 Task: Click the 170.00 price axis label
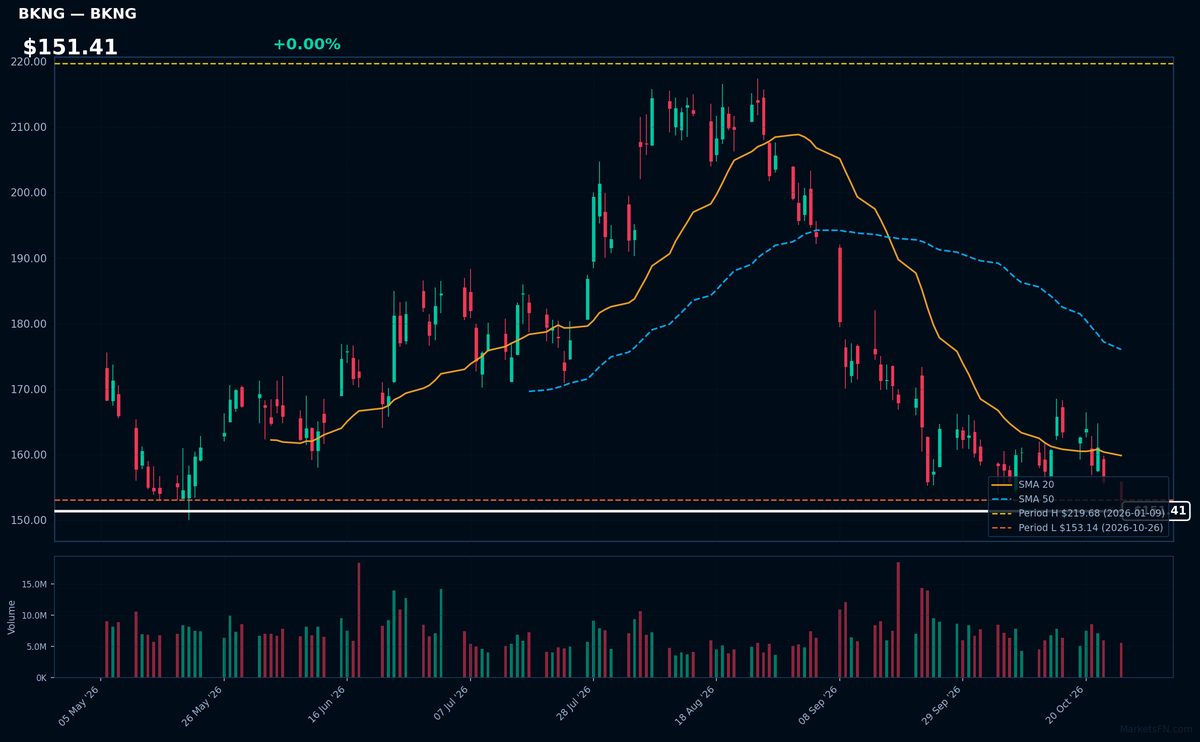tap(30, 389)
